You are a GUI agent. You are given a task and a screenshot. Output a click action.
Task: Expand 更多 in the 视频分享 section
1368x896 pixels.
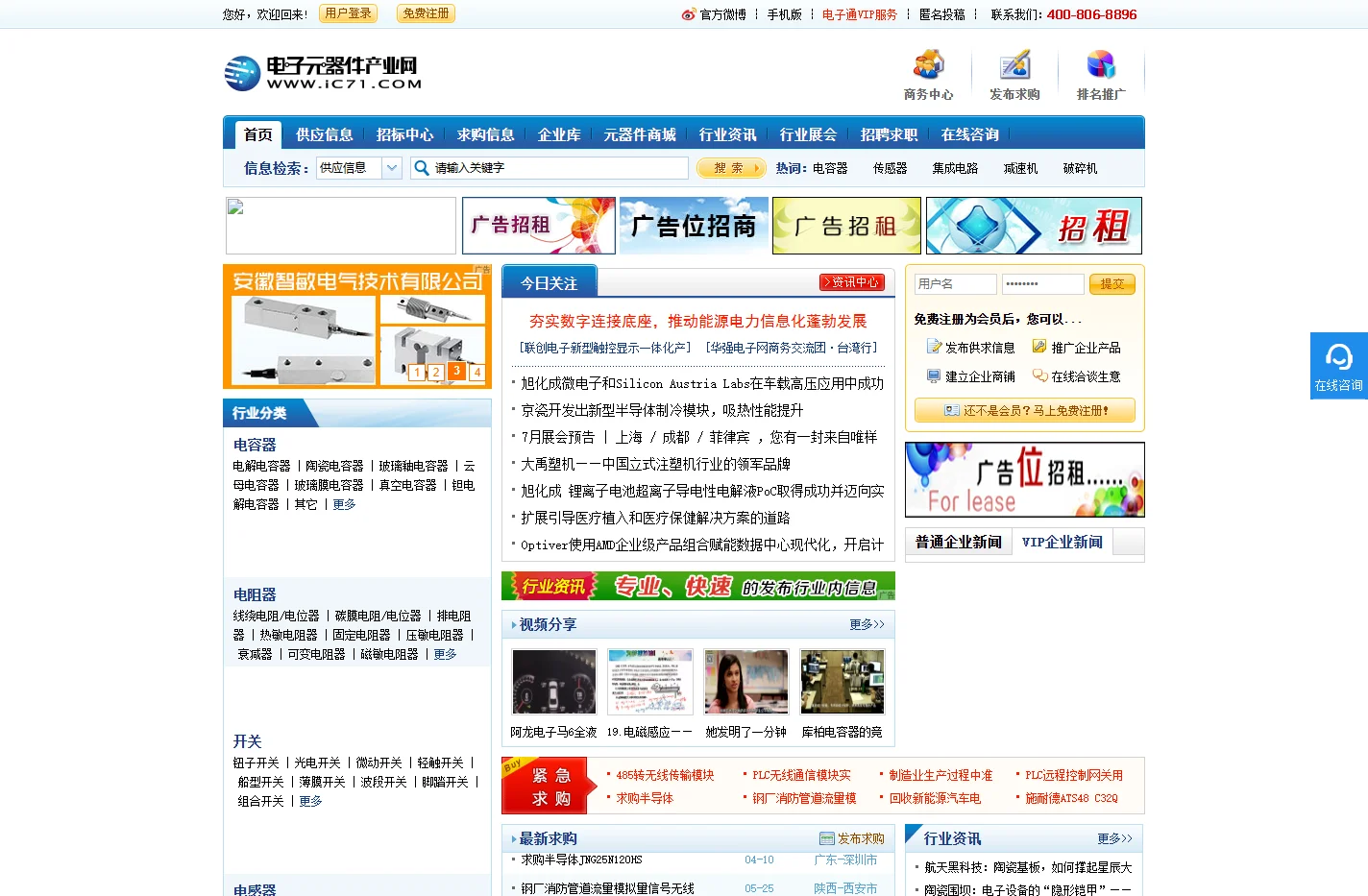click(867, 624)
